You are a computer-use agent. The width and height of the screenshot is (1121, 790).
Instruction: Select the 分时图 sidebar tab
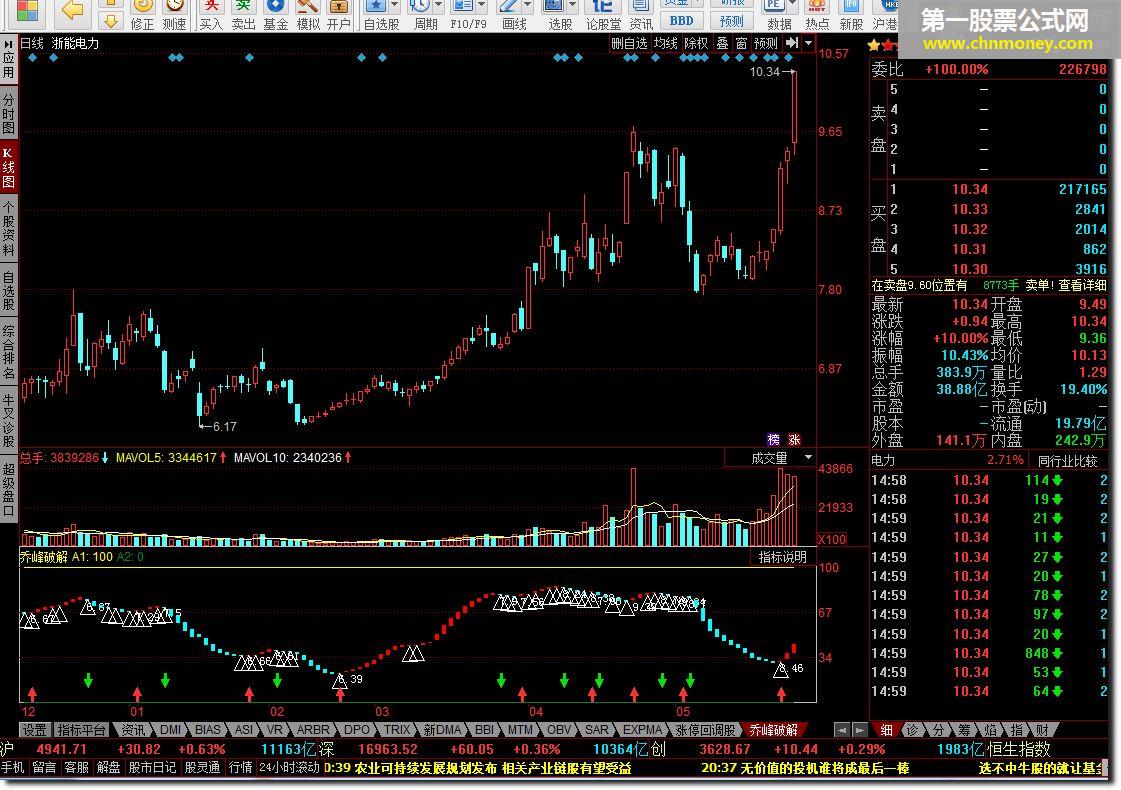point(9,114)
